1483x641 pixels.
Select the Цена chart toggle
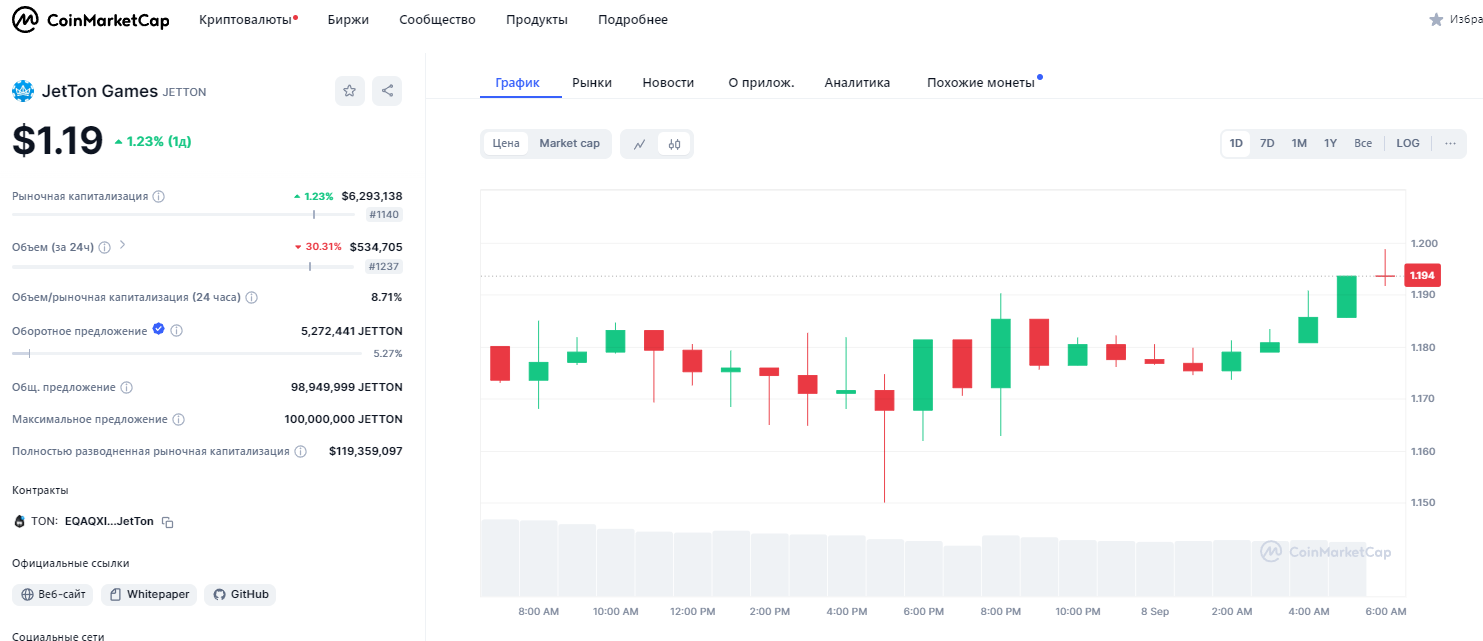(x=506, y=144)
